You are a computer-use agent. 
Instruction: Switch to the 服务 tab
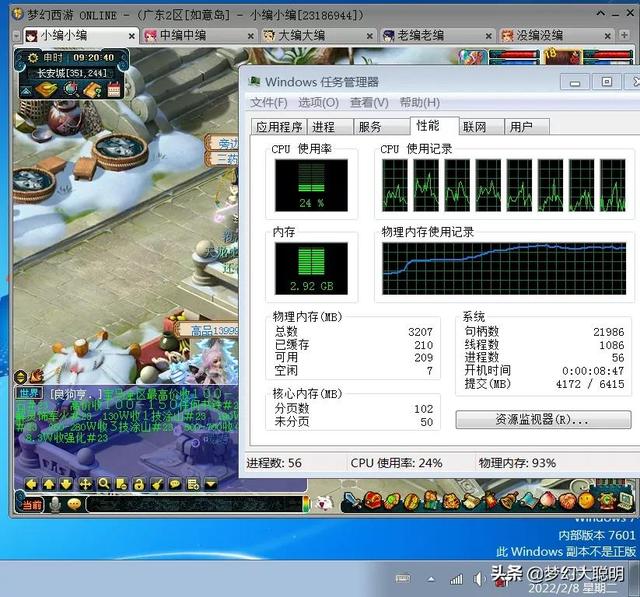[381, 127]
